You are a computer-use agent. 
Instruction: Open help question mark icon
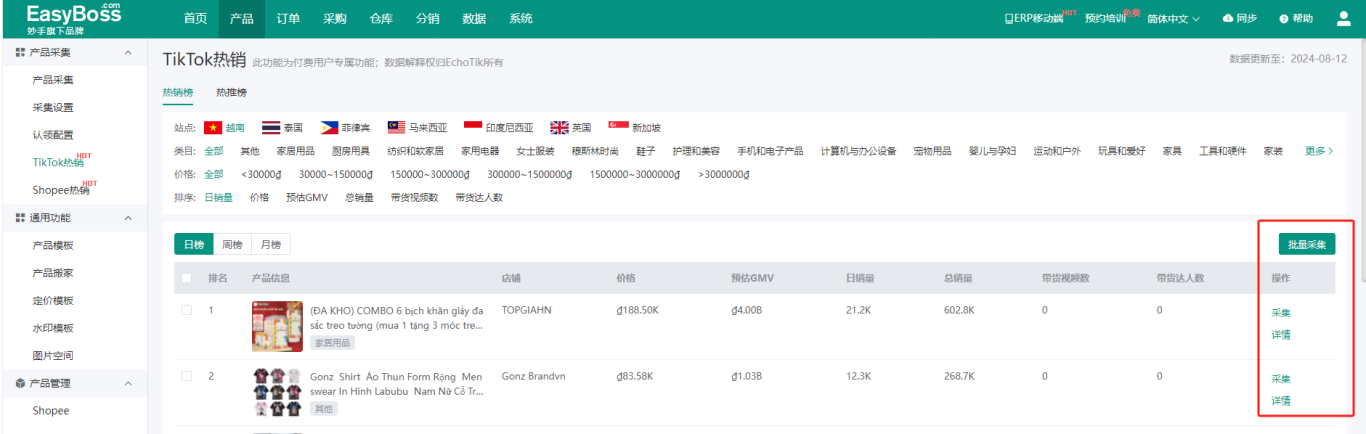pyautogui.click(x=1284, y=19)
